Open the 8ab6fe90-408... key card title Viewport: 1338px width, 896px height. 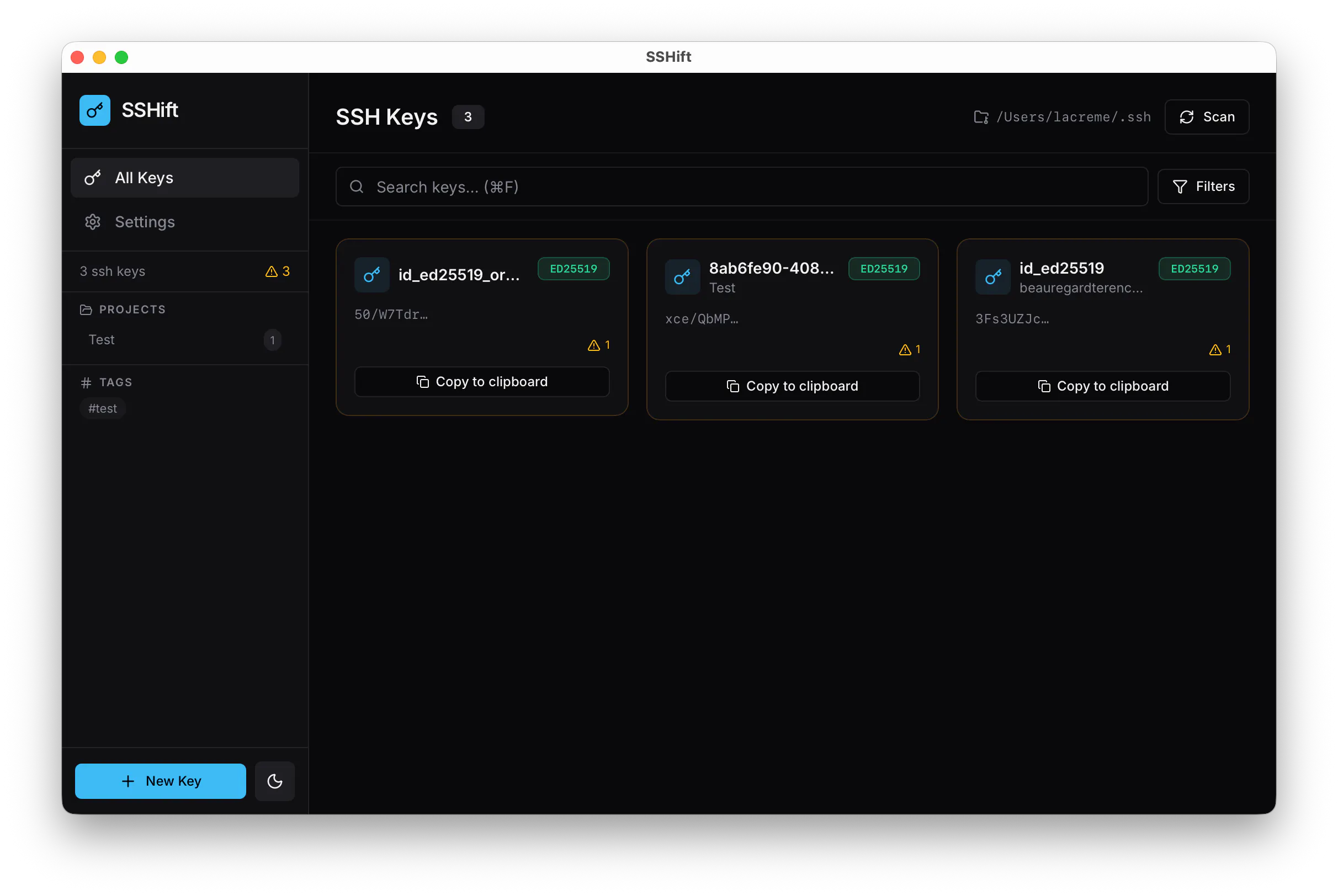(771, 268)
